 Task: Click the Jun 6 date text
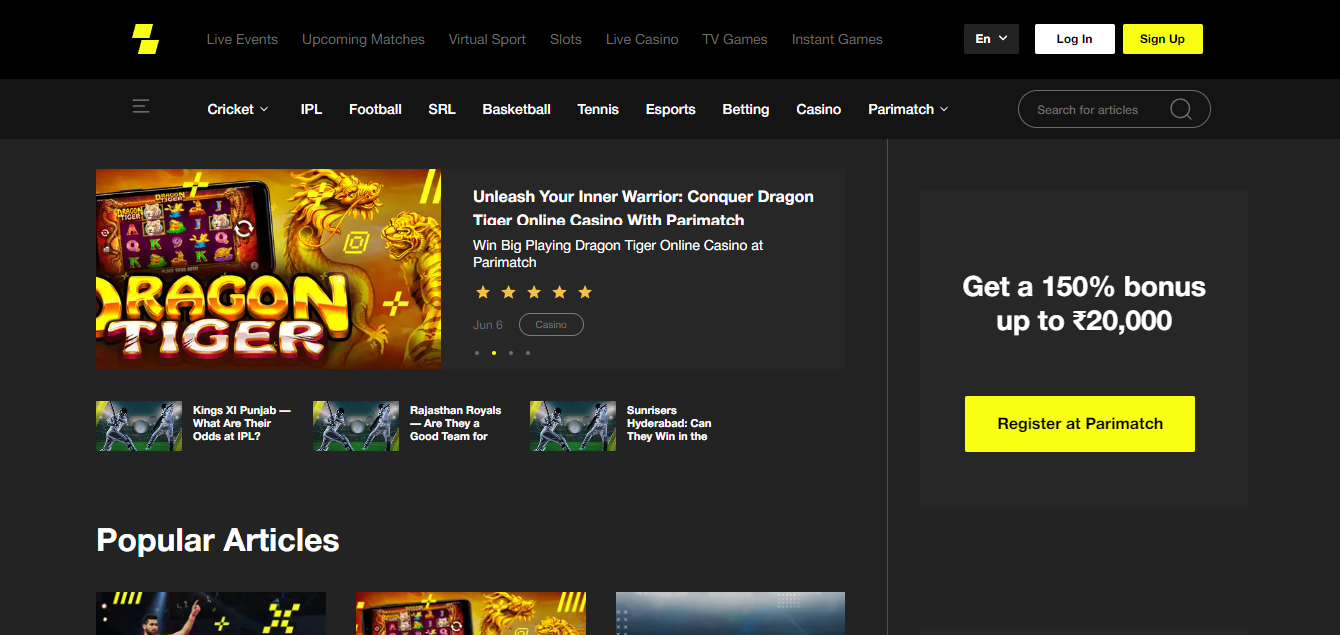tap(488, 325)
